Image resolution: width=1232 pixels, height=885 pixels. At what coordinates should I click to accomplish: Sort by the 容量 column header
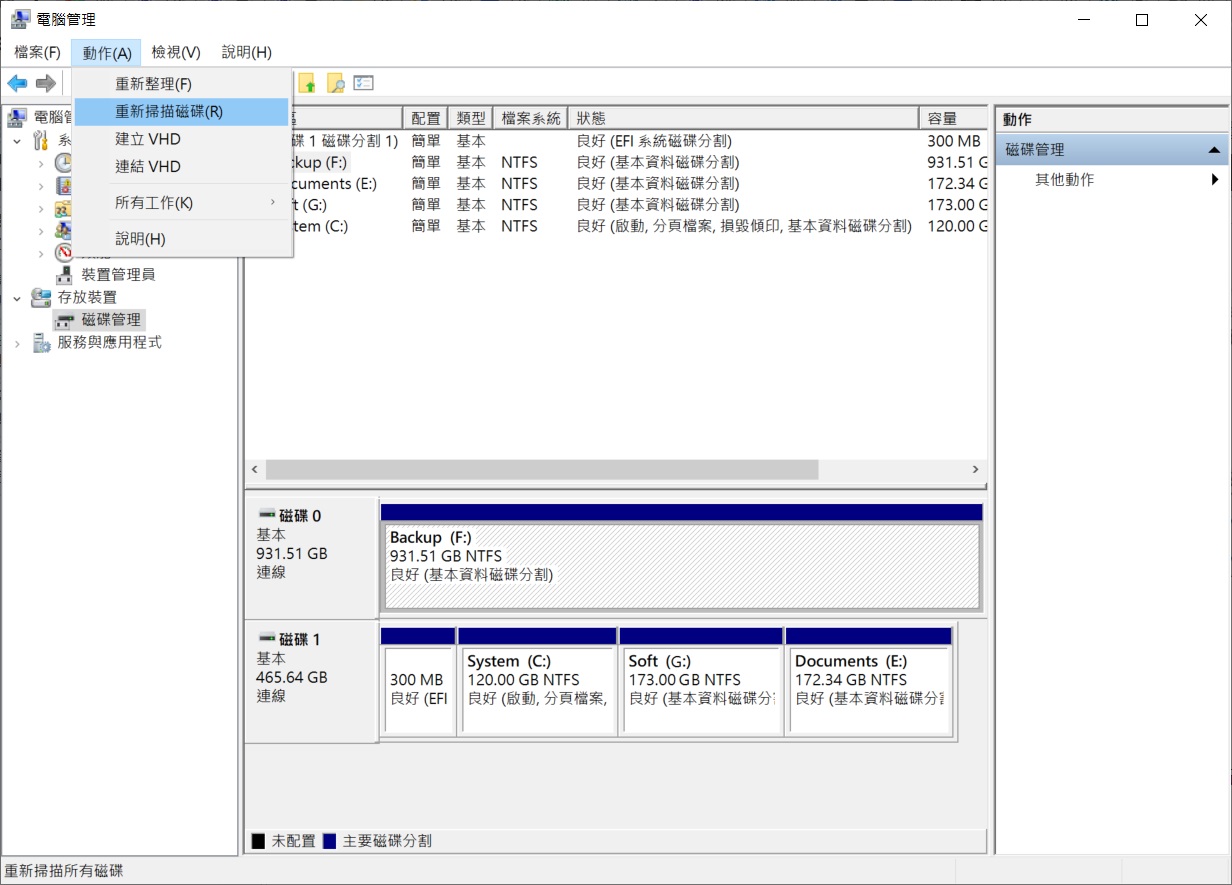953,118
